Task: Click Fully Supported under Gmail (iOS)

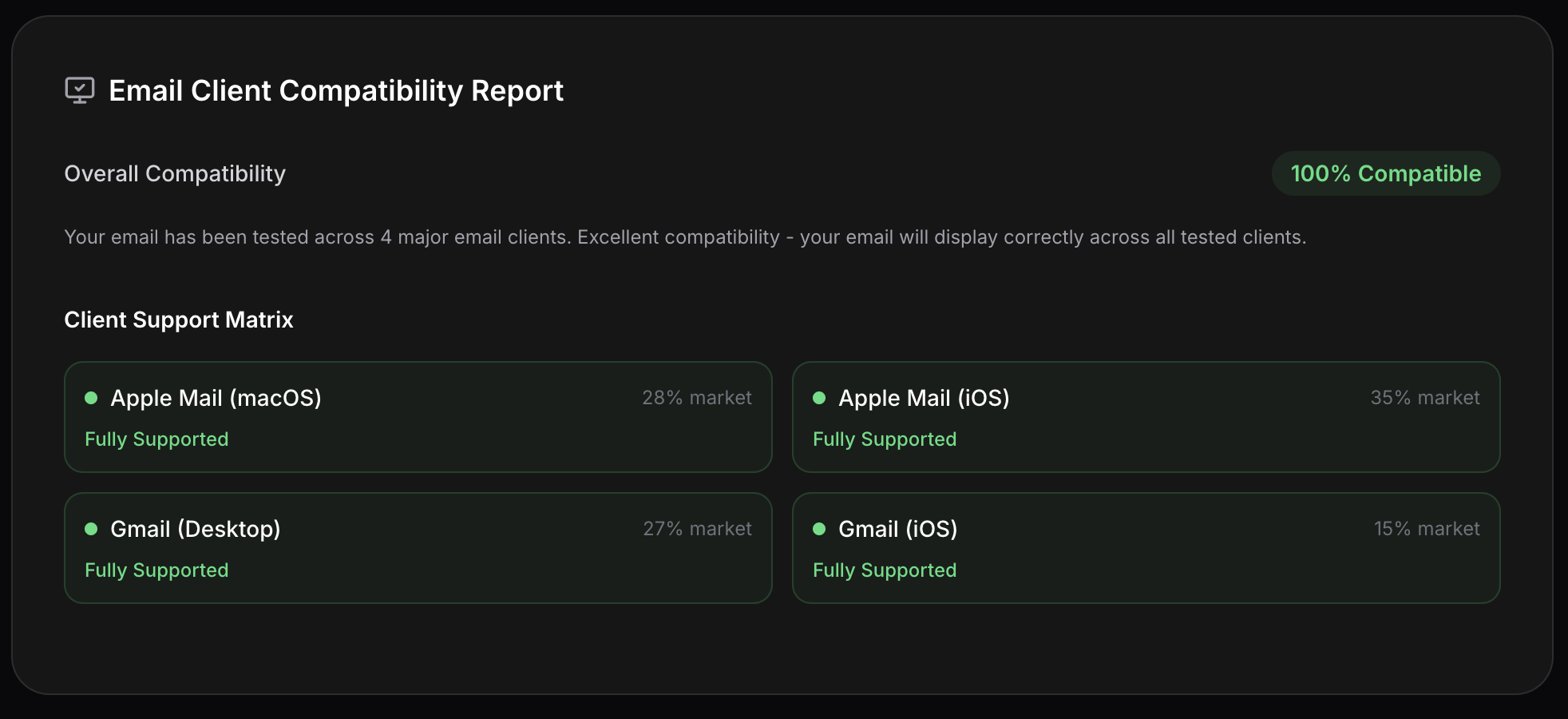Action: 885,570
